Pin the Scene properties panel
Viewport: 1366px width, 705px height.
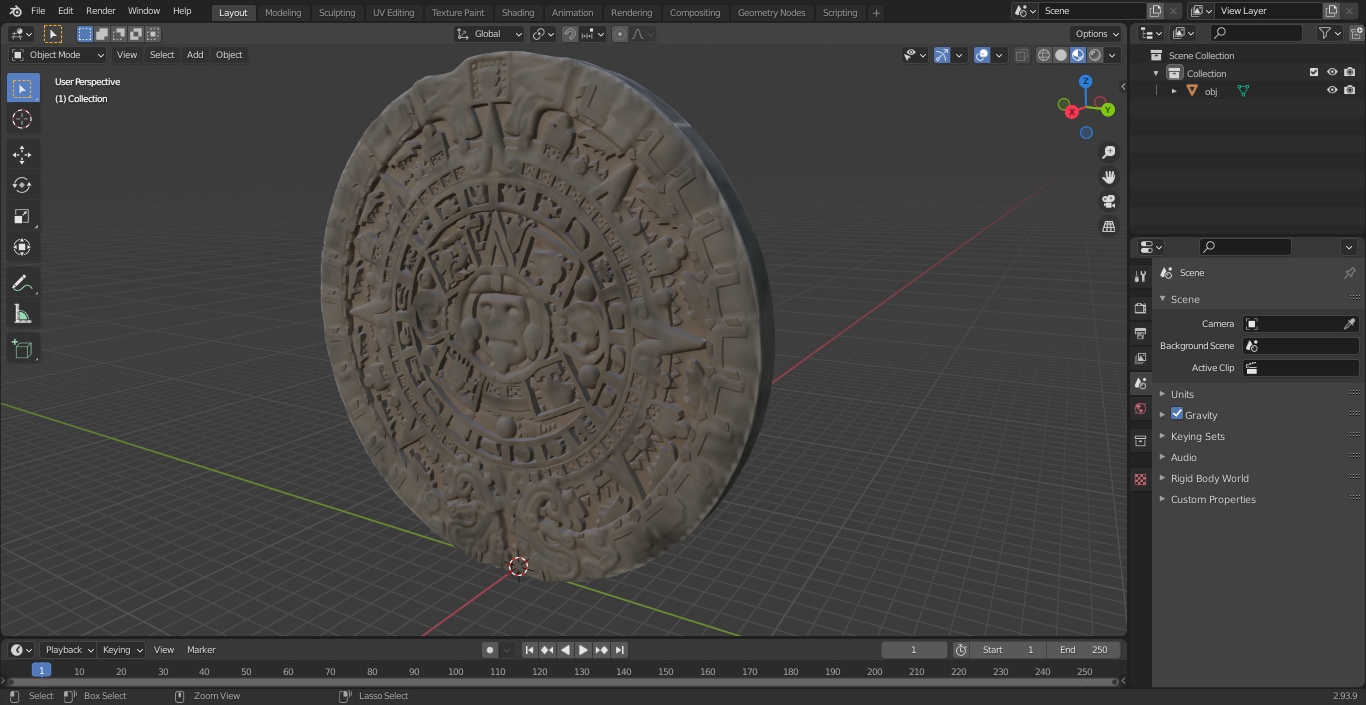pyautogui.click(x=1349, y=273)
